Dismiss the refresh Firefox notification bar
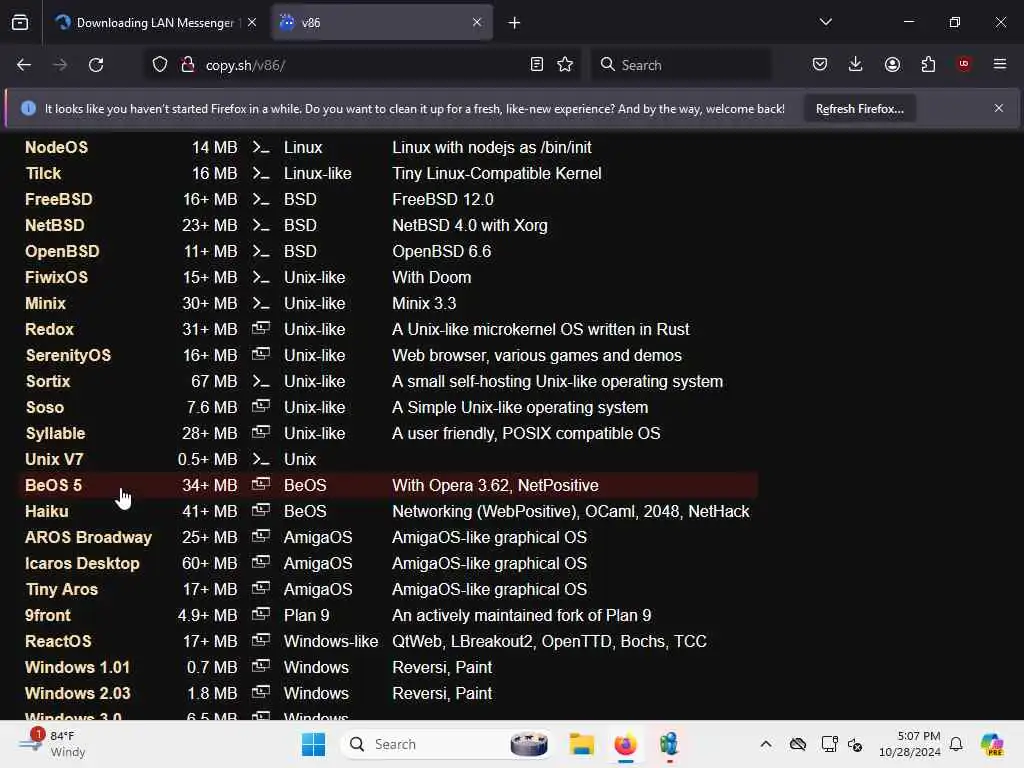 click(999, 108)
